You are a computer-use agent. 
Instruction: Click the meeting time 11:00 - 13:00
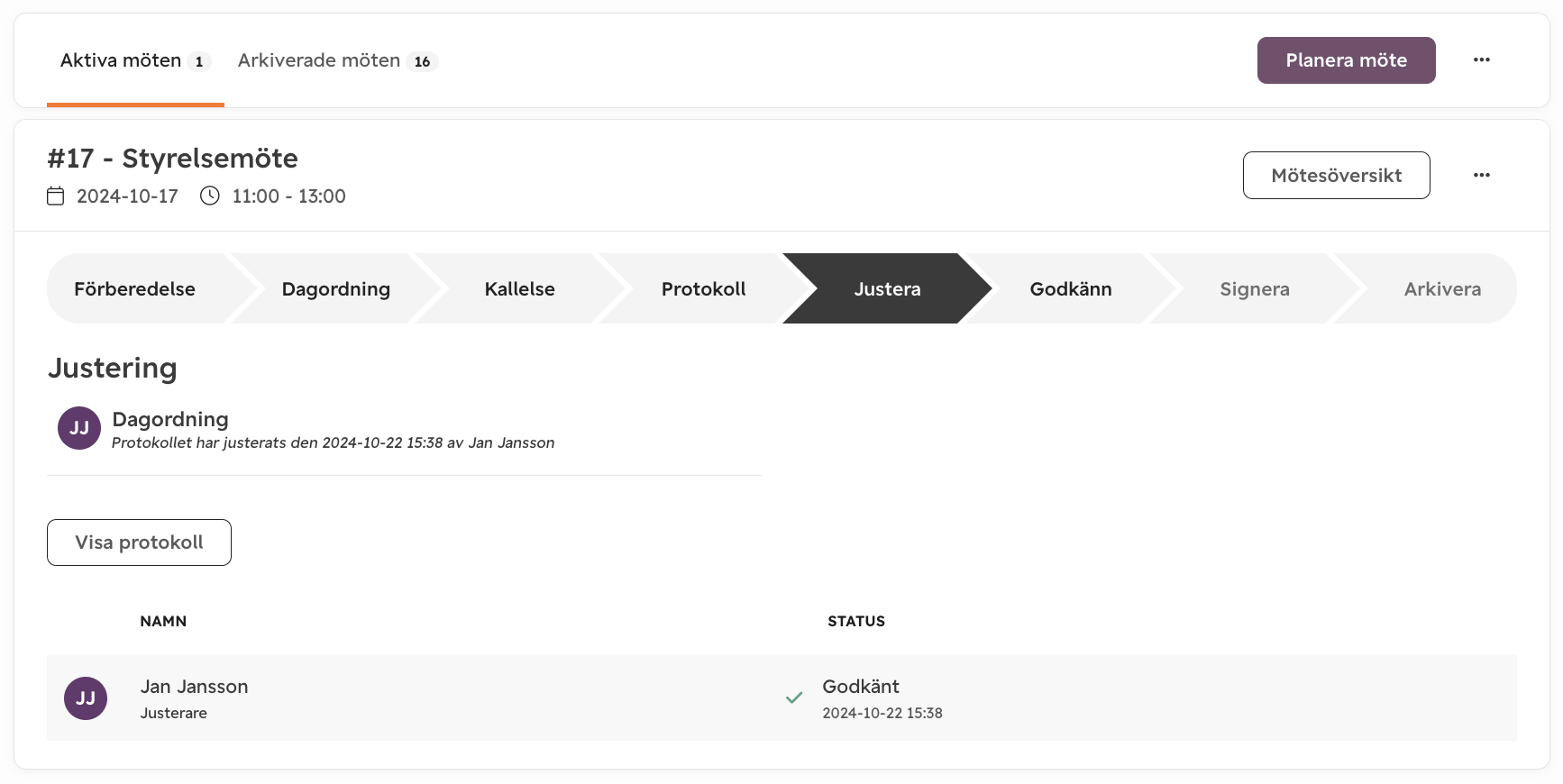tap(289, 196)
